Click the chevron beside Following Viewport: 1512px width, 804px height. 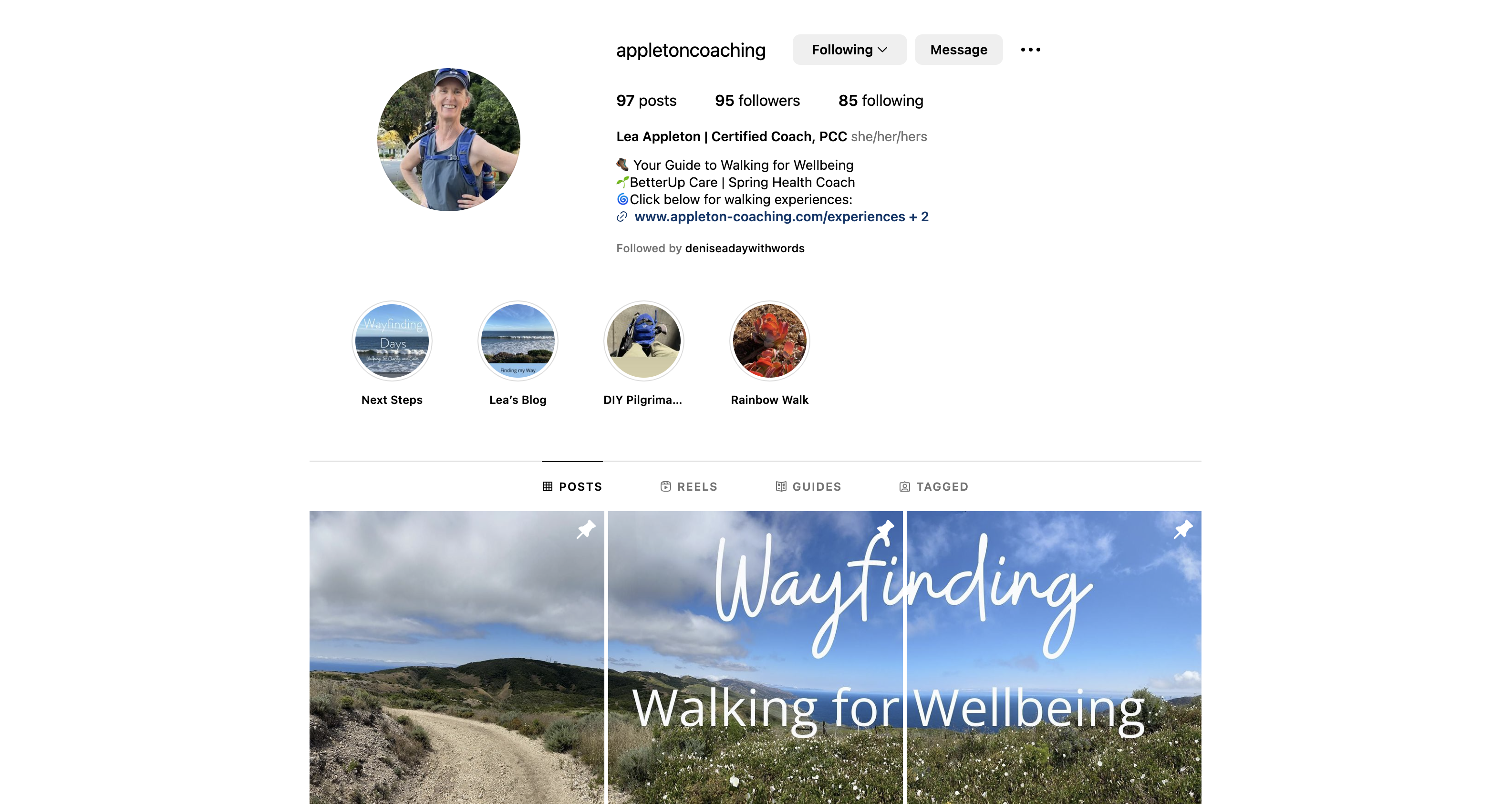pos(882,50)
